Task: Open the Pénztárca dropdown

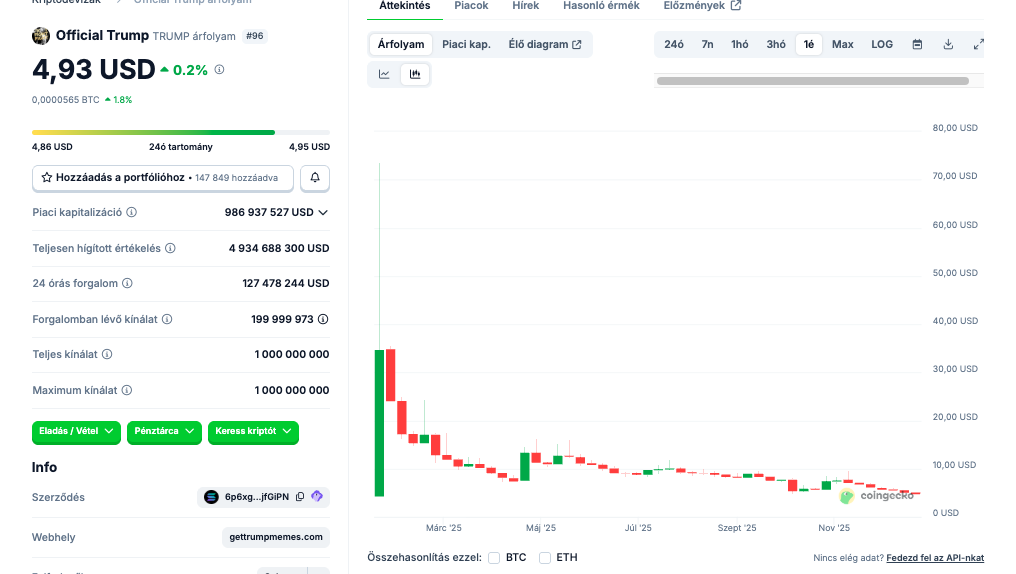Action: (x=164, y=431)
